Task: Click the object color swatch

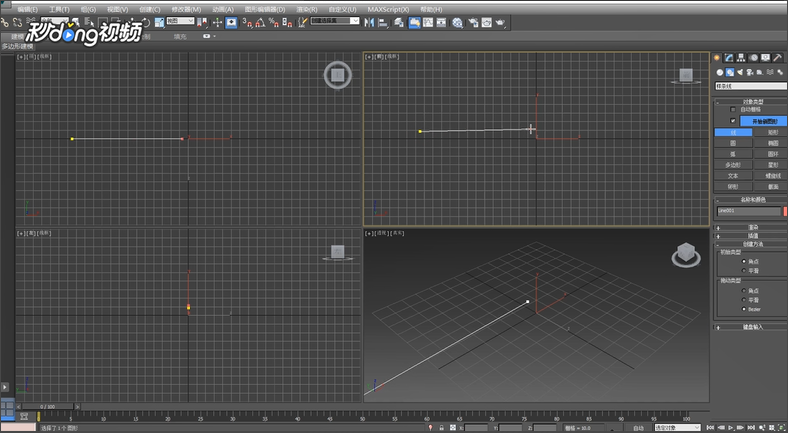Action: tap(785, 211)
